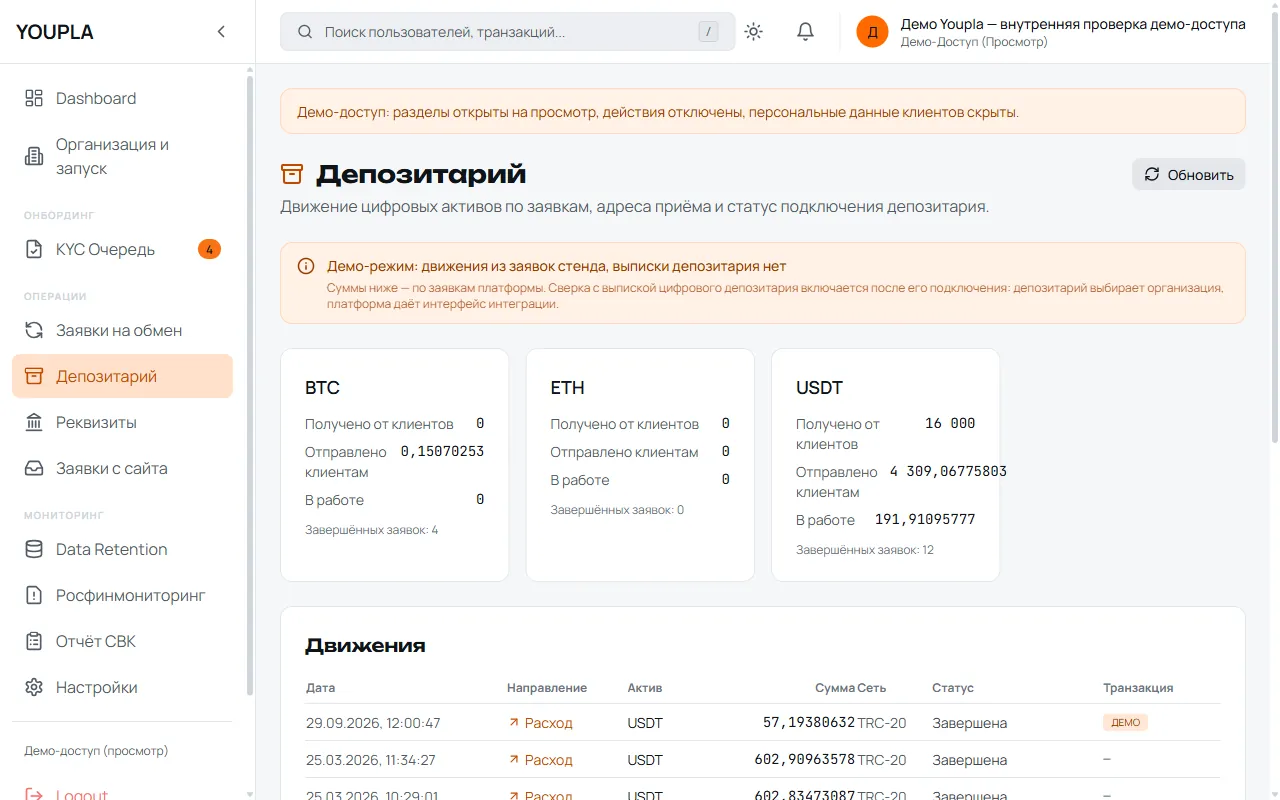Screen dimensions: 1280x800
Task: Open Реквизиты menu item
Action: (x=122, y=422)
